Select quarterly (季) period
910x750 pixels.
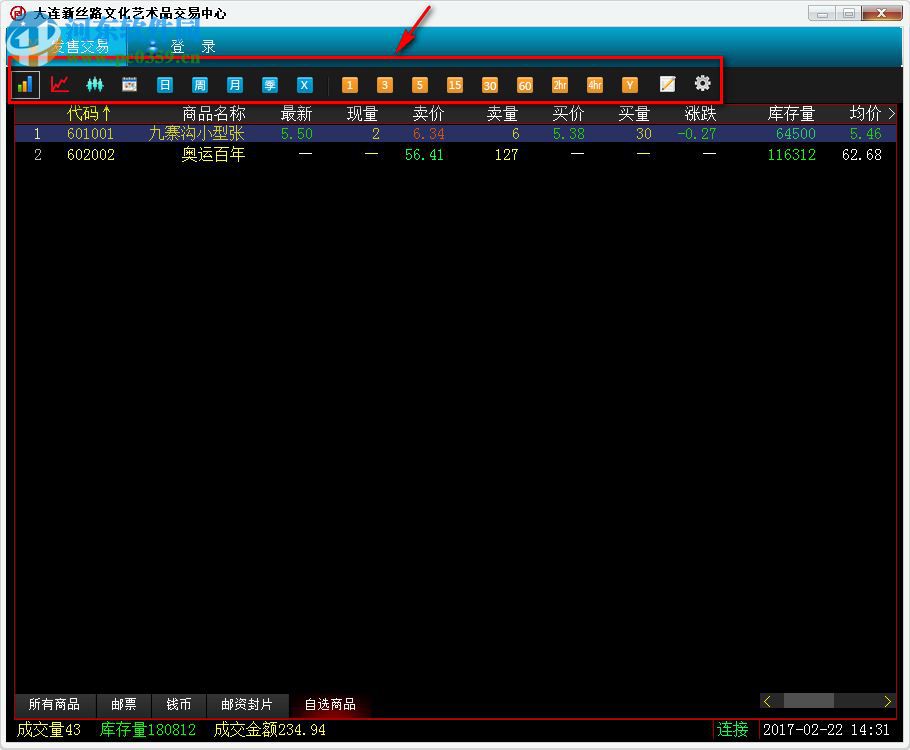point(269,85)
